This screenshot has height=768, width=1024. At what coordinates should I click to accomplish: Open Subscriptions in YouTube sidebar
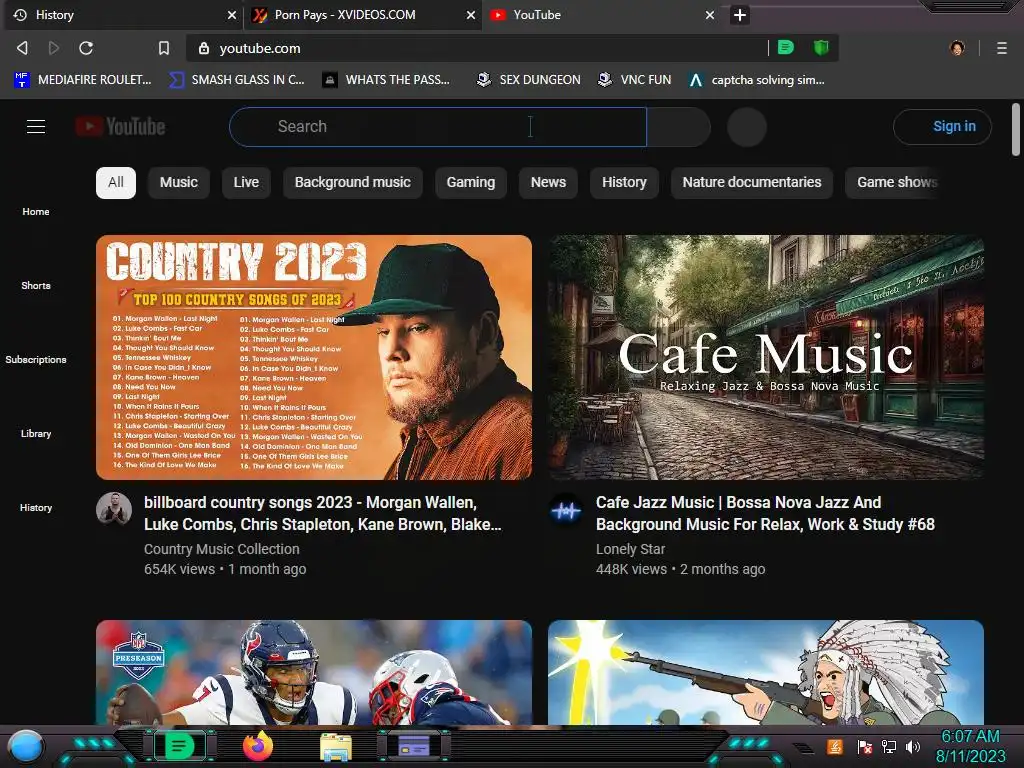coord(36,359)
